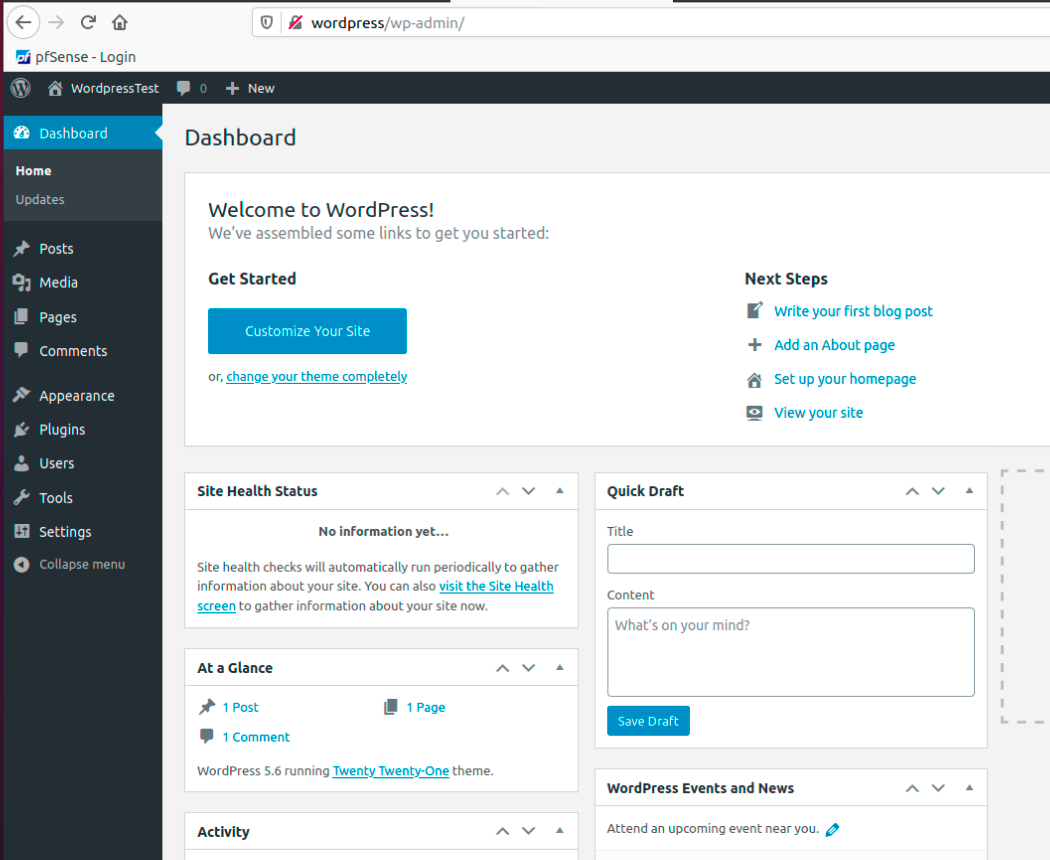Visit WordpressTest site from admin bar
Viewport: 1050px width, 860px height.
104,88
